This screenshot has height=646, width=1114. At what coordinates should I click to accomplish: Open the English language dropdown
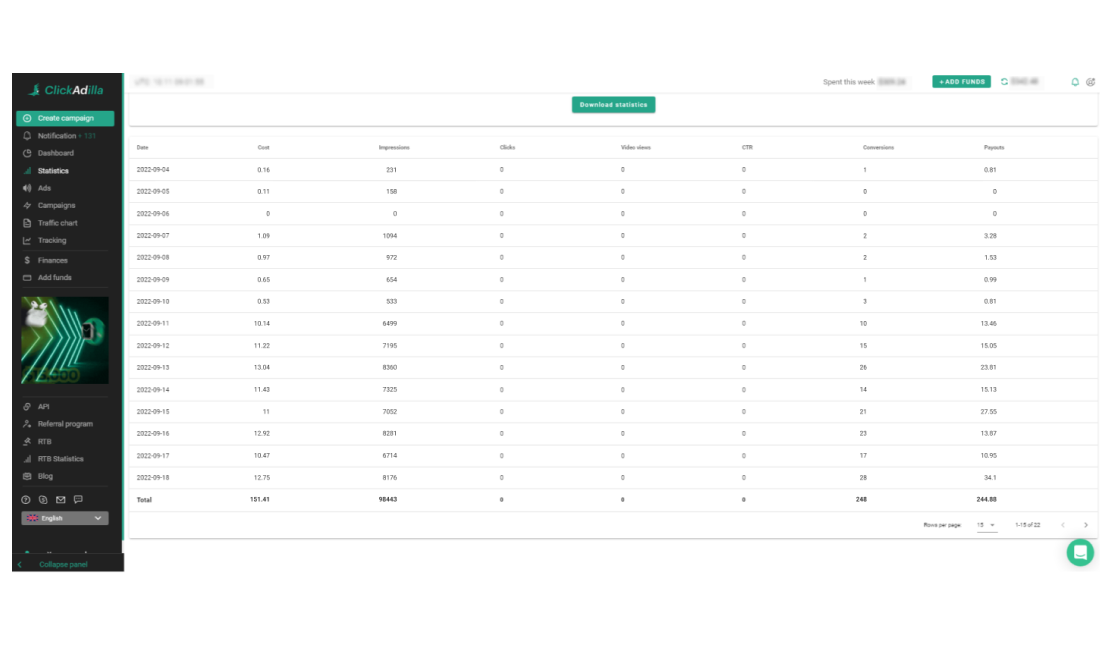[x=63, y=517]
